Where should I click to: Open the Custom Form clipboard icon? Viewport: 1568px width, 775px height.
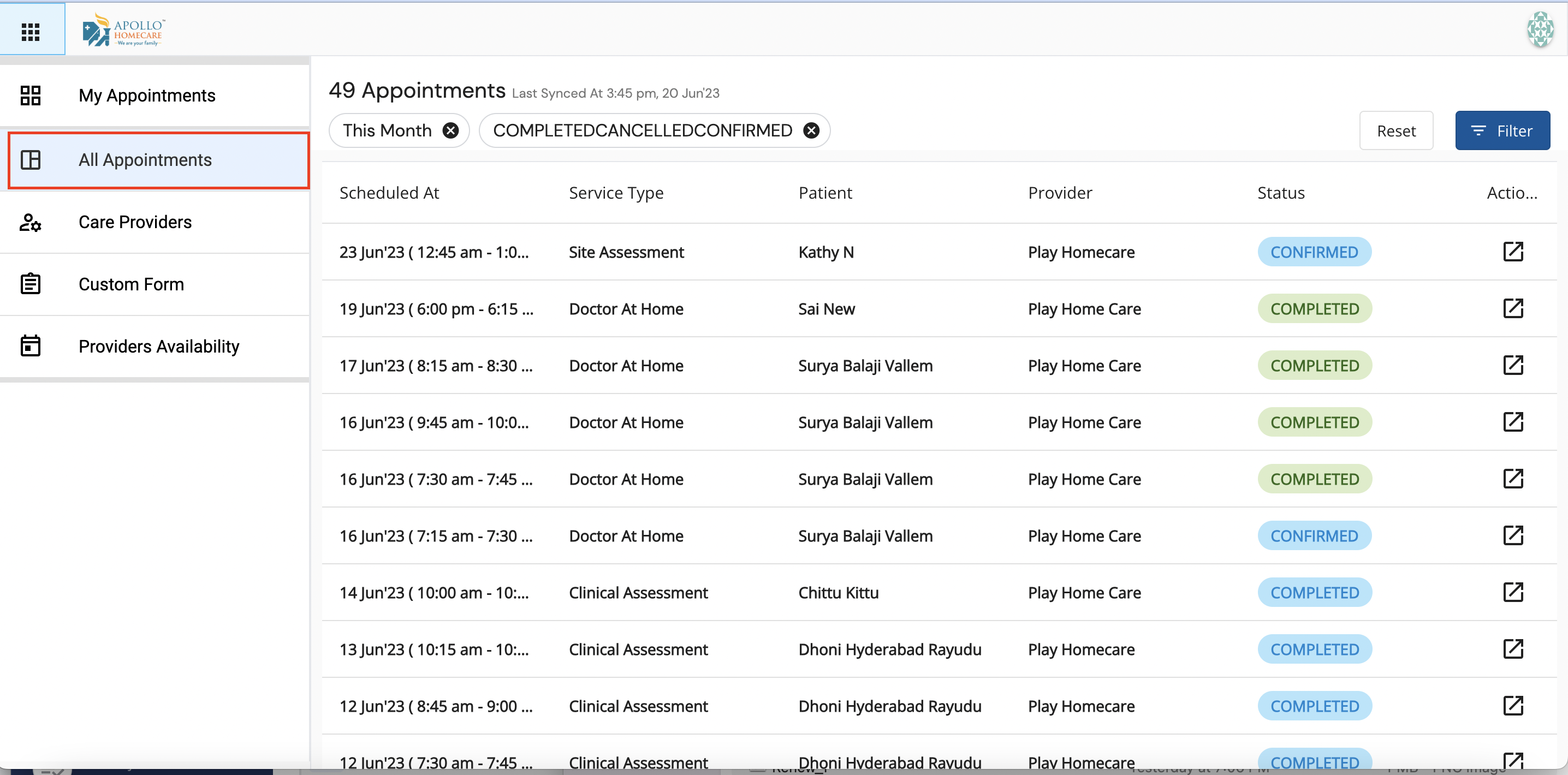[x=31, y=283]
